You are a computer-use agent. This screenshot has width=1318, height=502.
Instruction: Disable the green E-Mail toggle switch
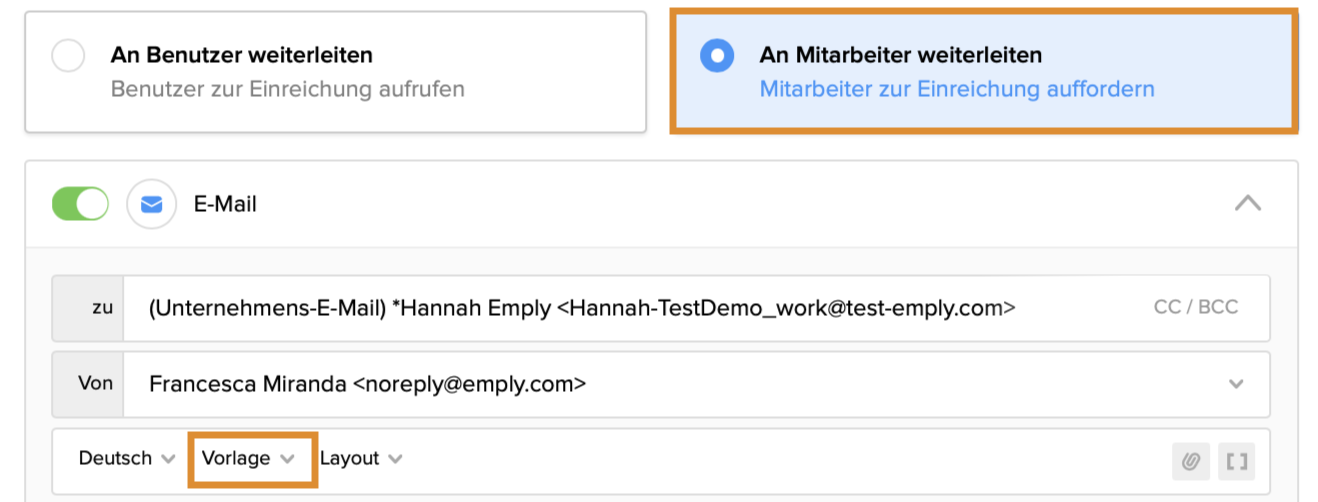coord(80,204)
